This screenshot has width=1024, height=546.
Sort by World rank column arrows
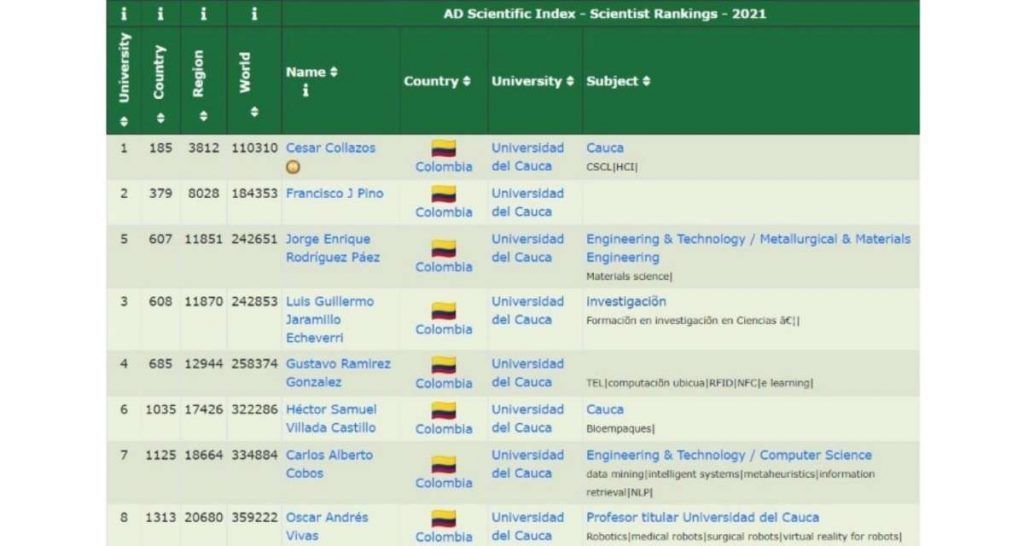coord(254,112)
